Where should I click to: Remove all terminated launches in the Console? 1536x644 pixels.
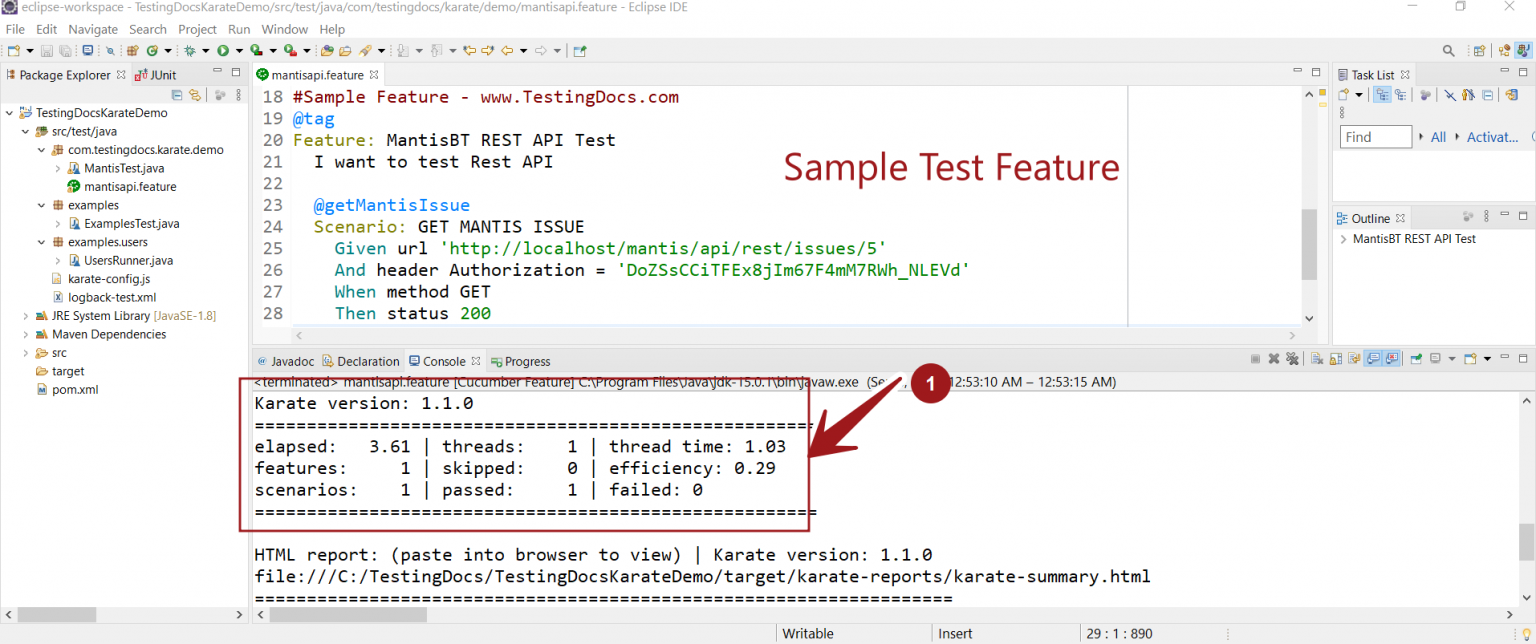click(1293, 358)
